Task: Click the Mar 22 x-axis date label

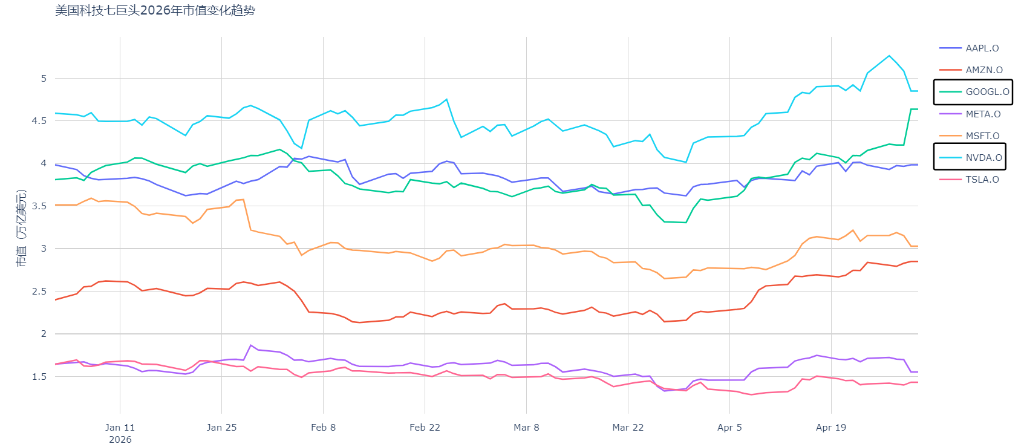Action: pos(628,428)
